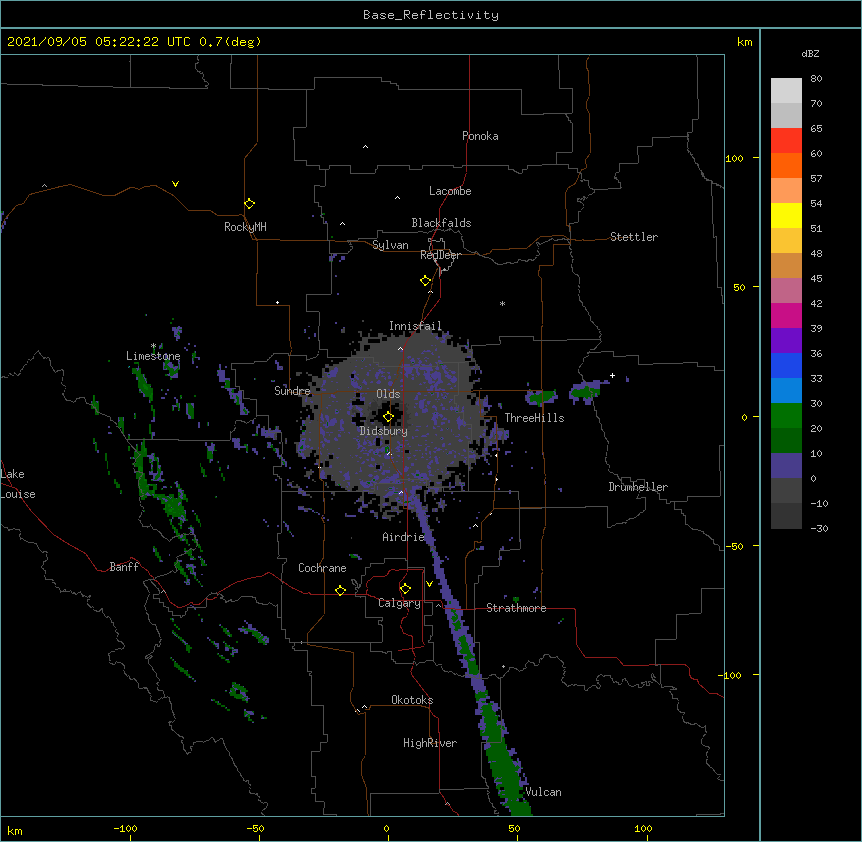Select the radar site diamond between Olds and Didsbury
This screenshot has width=862, height=842.
click(x=388, y=417)
